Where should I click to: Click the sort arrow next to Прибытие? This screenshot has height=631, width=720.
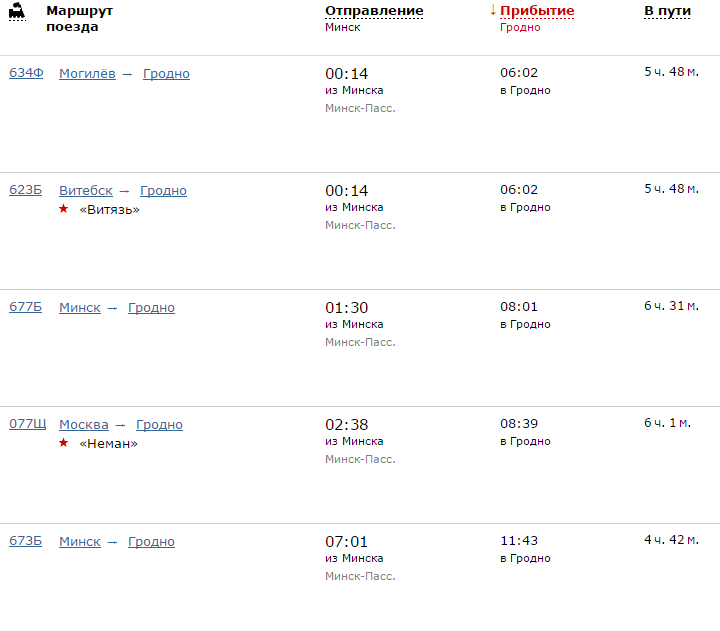pos(493,10)
